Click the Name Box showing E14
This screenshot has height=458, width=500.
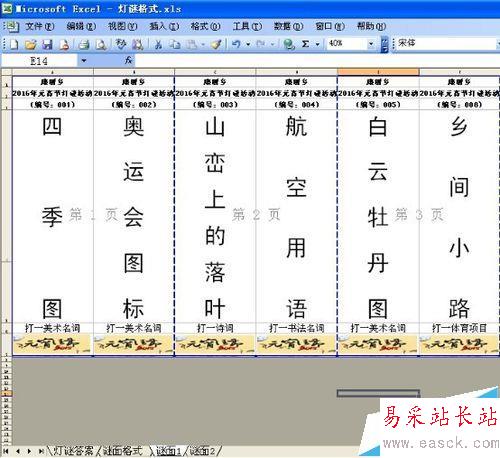tap(39, 61)
